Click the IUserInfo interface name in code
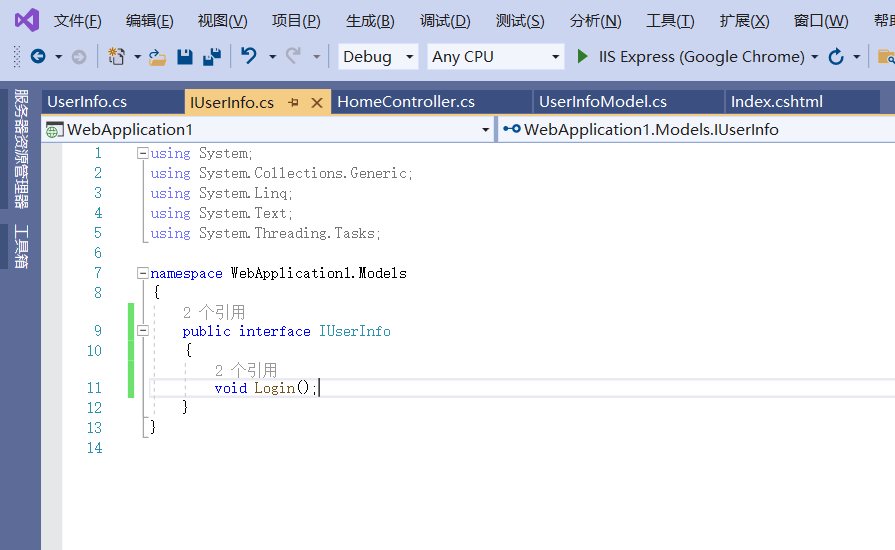Viewport: 895px width, 550px height. [354, 331]
